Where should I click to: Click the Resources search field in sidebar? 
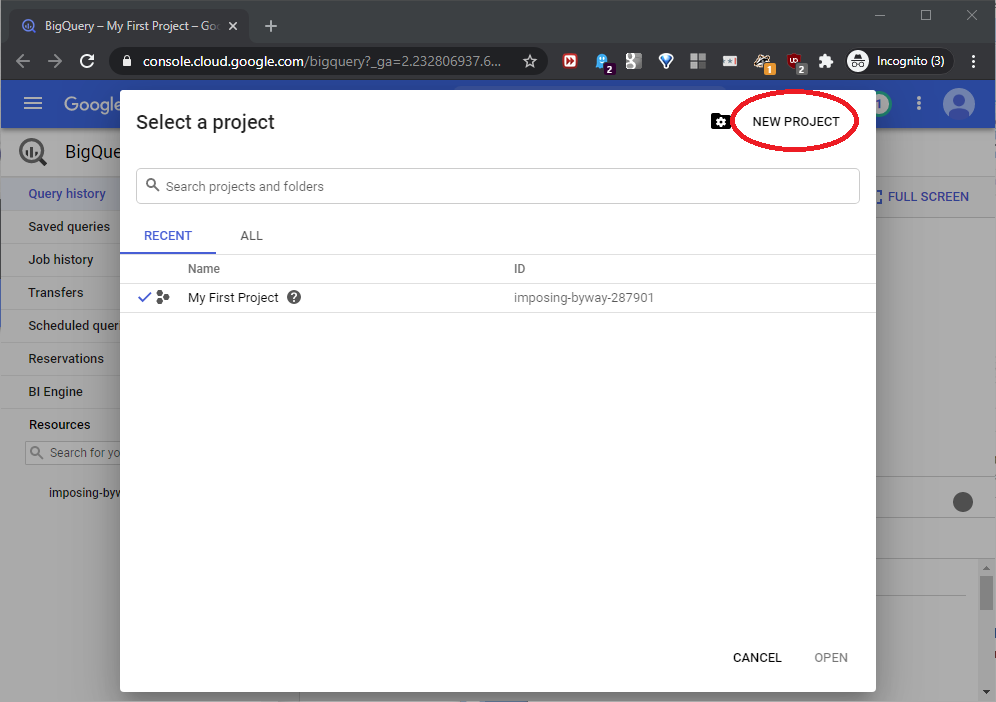[x=73, y=453]
